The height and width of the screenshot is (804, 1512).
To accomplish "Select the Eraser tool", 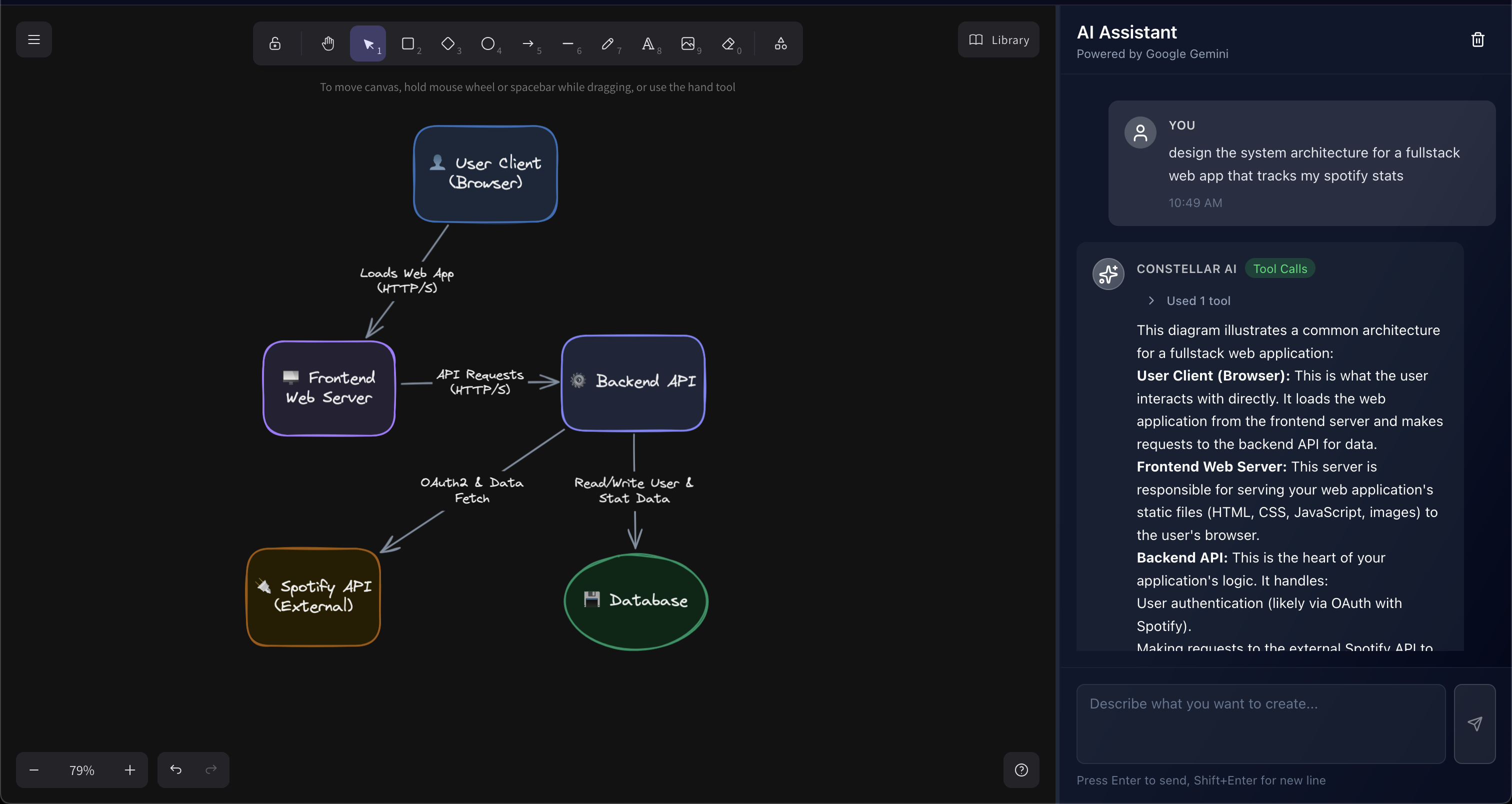I will pyautogui.click(x=728, y=43).
